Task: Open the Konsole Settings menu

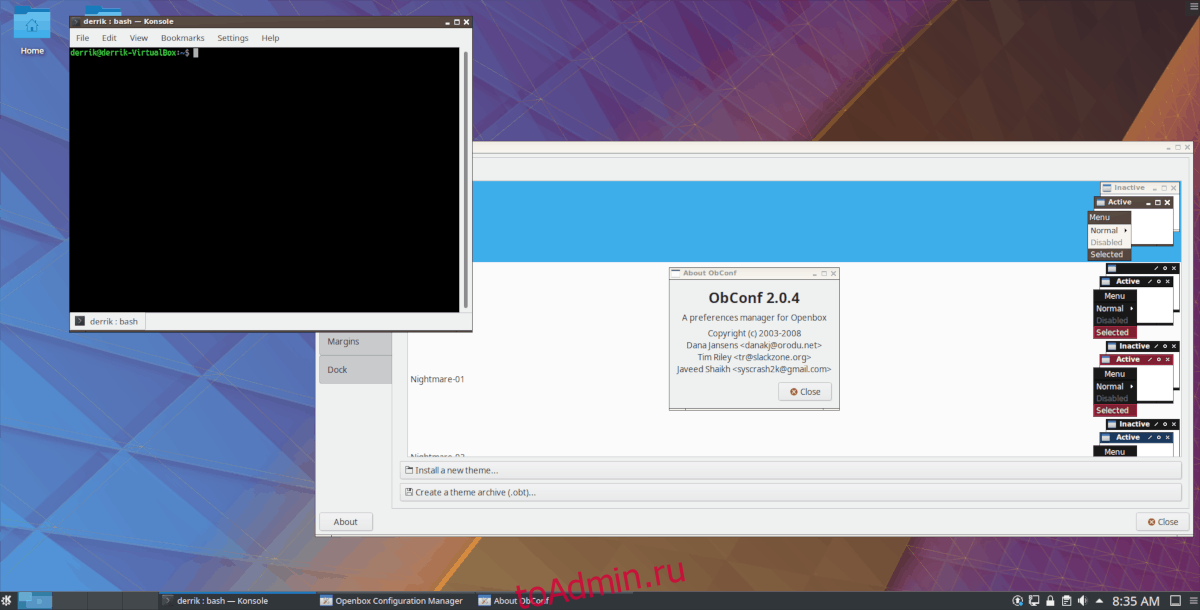Action: (x=232, y=38)
